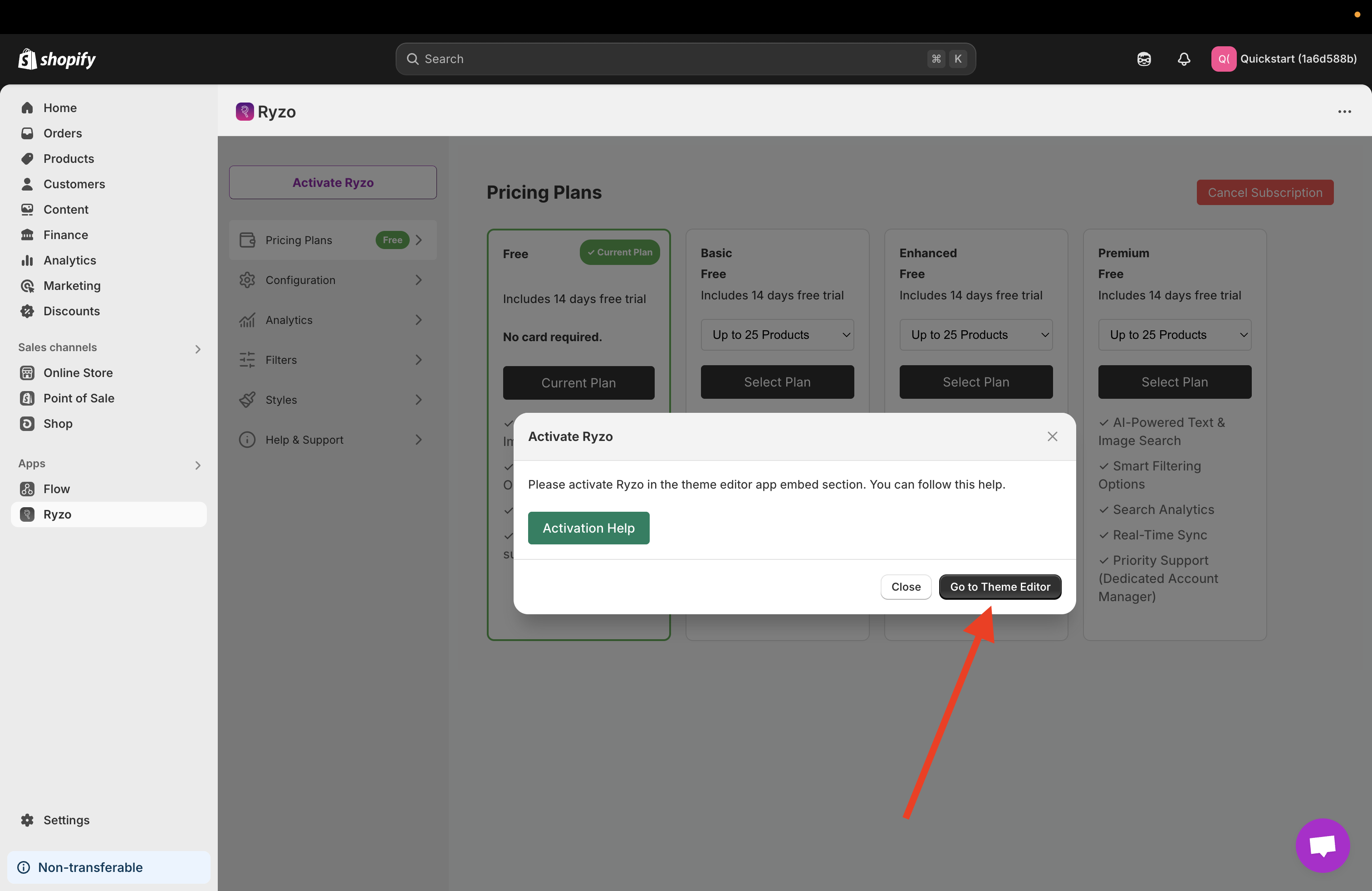Image resolution: width=1372 pixels, height=891 pixels.
Task: Click the Home icon in sidebar
Action: [x=27, y=108]
